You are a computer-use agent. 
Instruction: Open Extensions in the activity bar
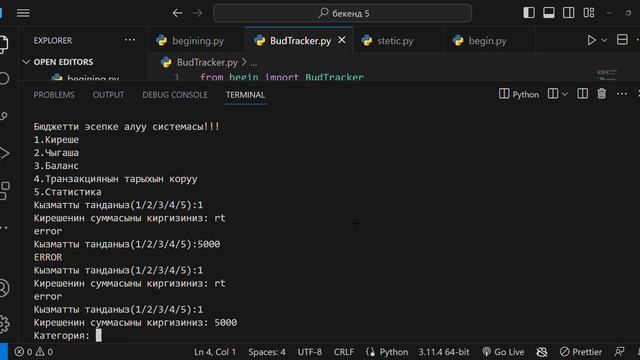[4, 191]
